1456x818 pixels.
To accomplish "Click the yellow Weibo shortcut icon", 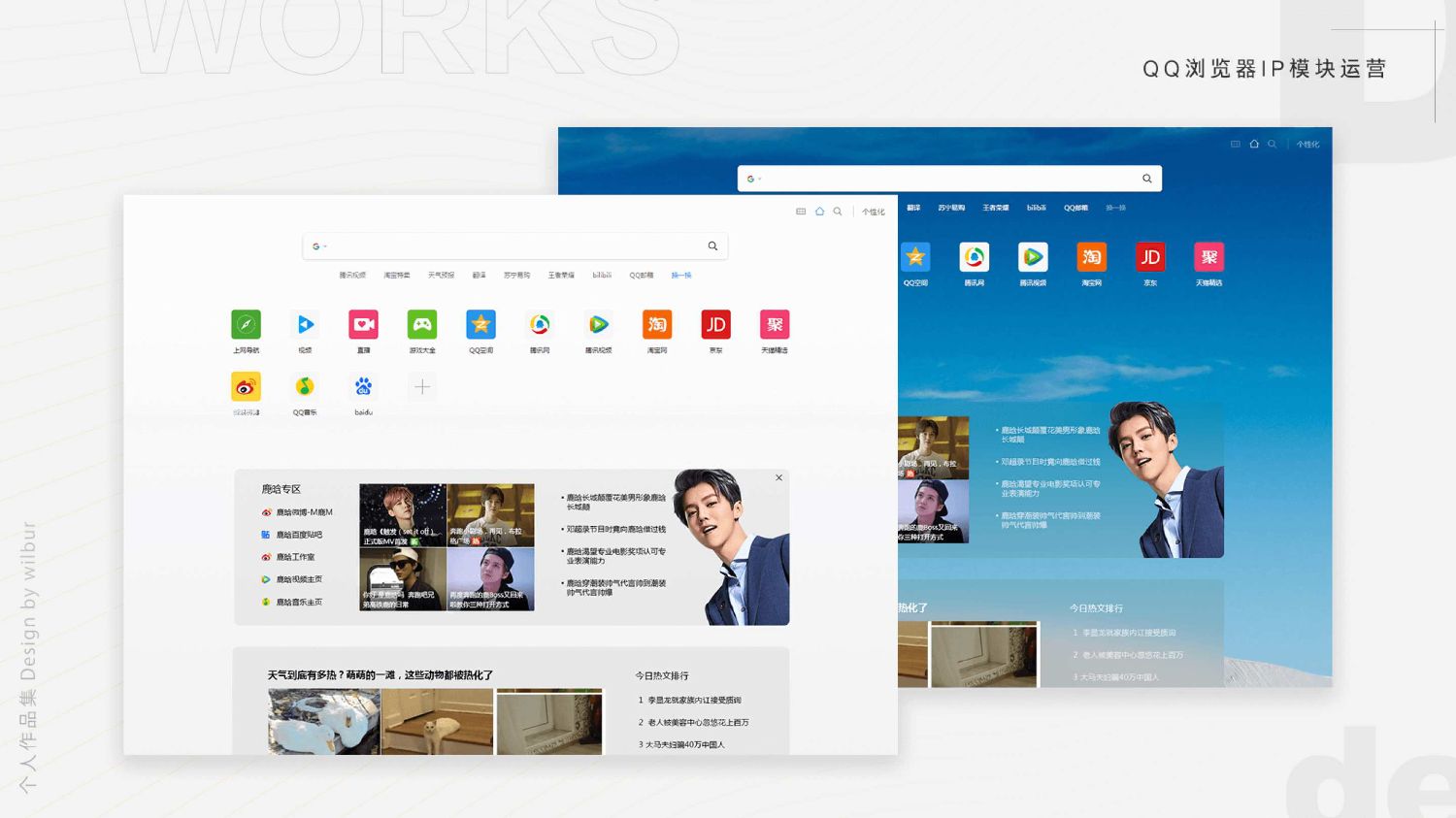I will click(246, 387).
